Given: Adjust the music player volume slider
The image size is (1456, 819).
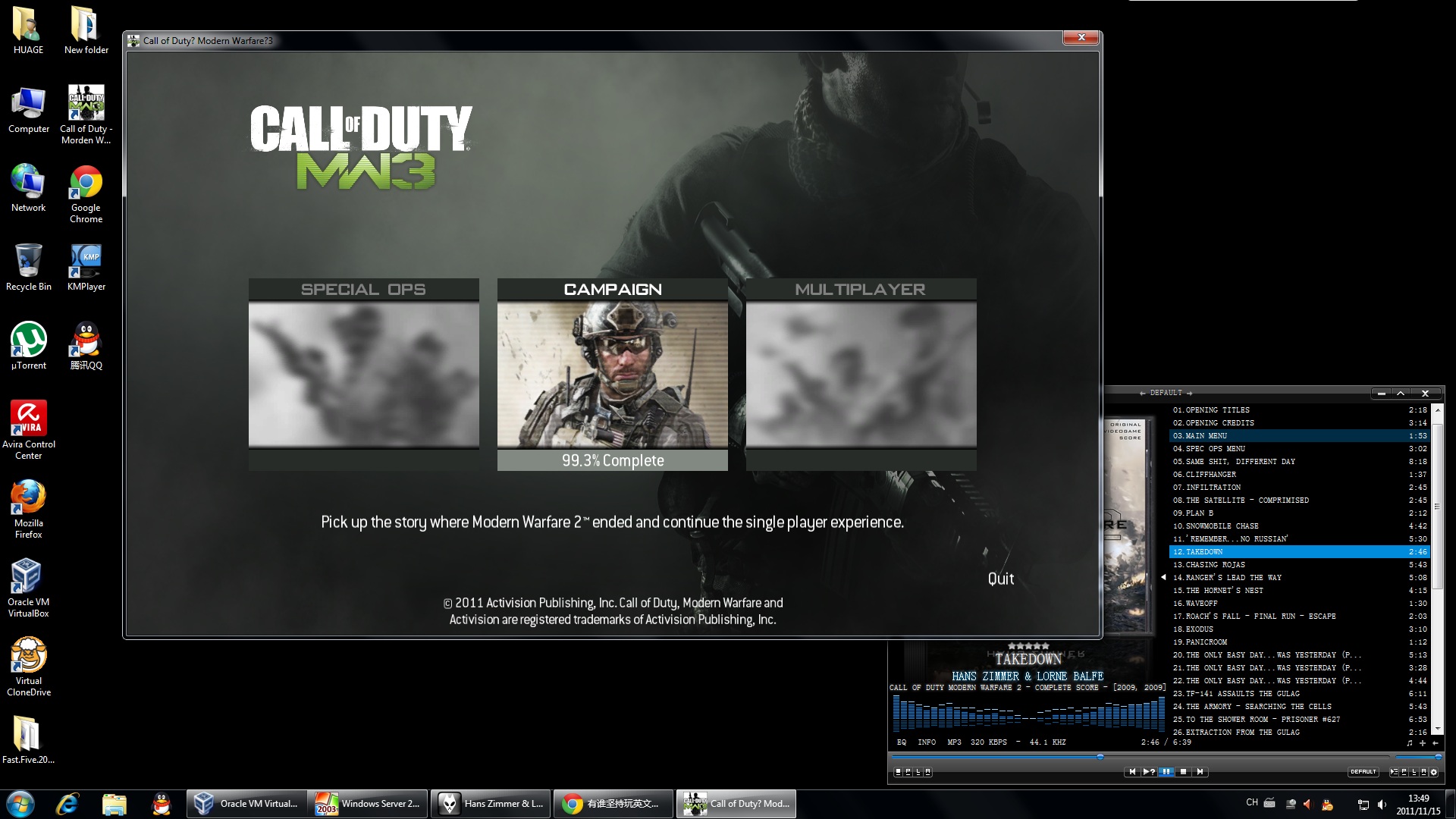Looking at the screenshot, I should click(x=1417, y=757).
